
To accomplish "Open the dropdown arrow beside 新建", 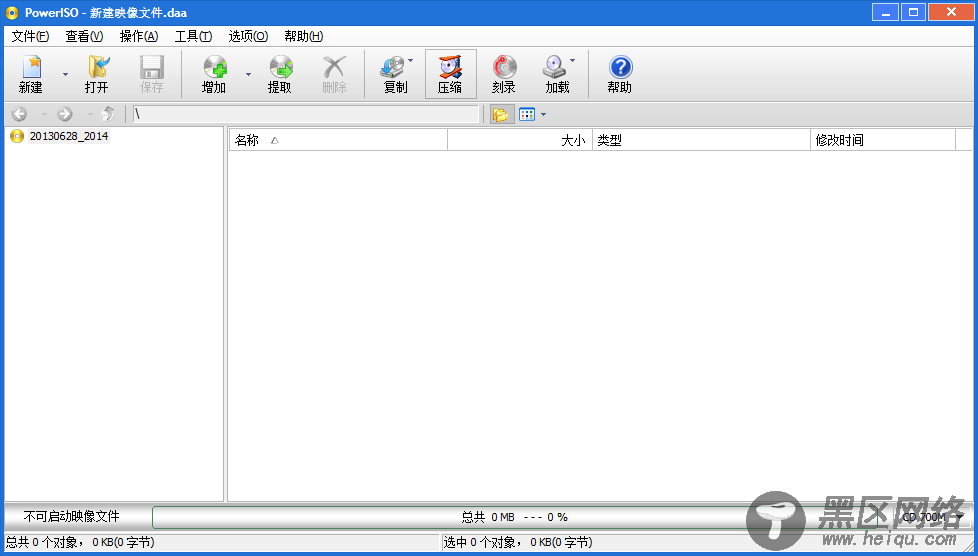I will point(65,74).
